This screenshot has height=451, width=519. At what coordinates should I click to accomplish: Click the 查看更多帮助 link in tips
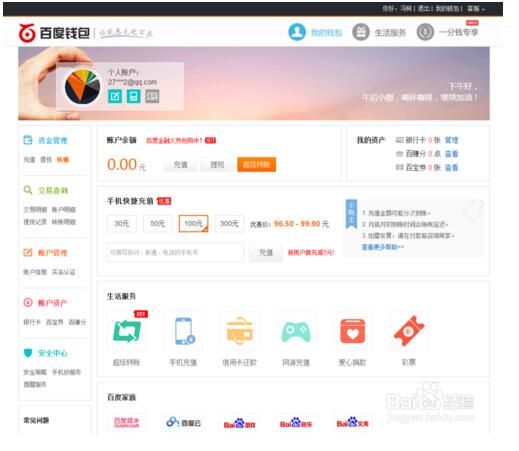point(383,247)
